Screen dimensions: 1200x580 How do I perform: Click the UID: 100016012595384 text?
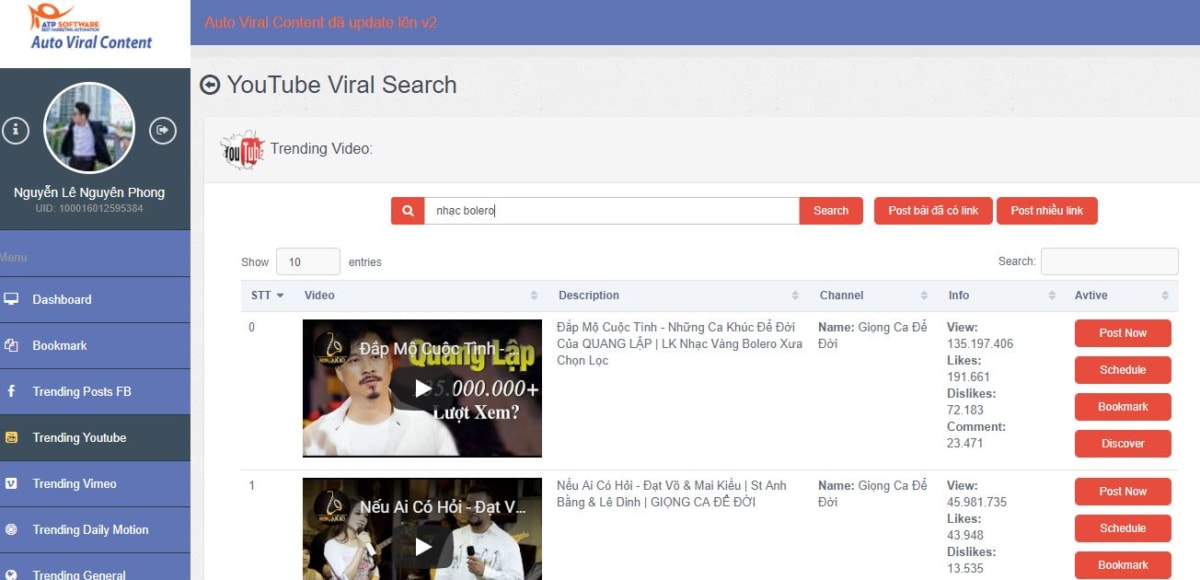[89, 209]
